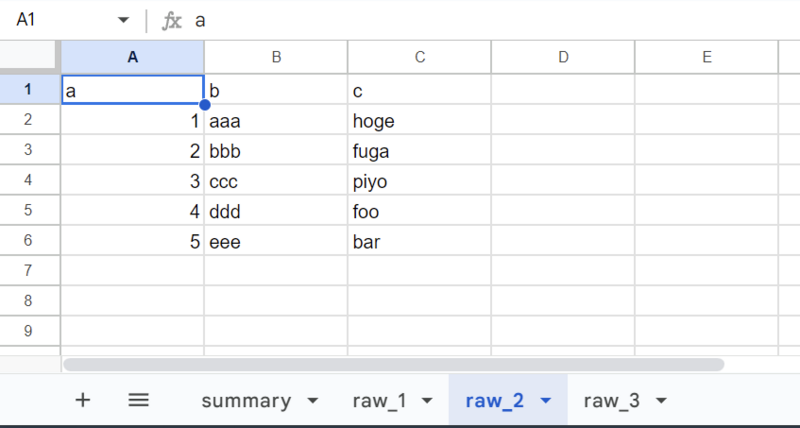The height and width of the screenshot is (428, 800).
Task: Click the blue fill handle dot
Action: (x=205, y=105)
